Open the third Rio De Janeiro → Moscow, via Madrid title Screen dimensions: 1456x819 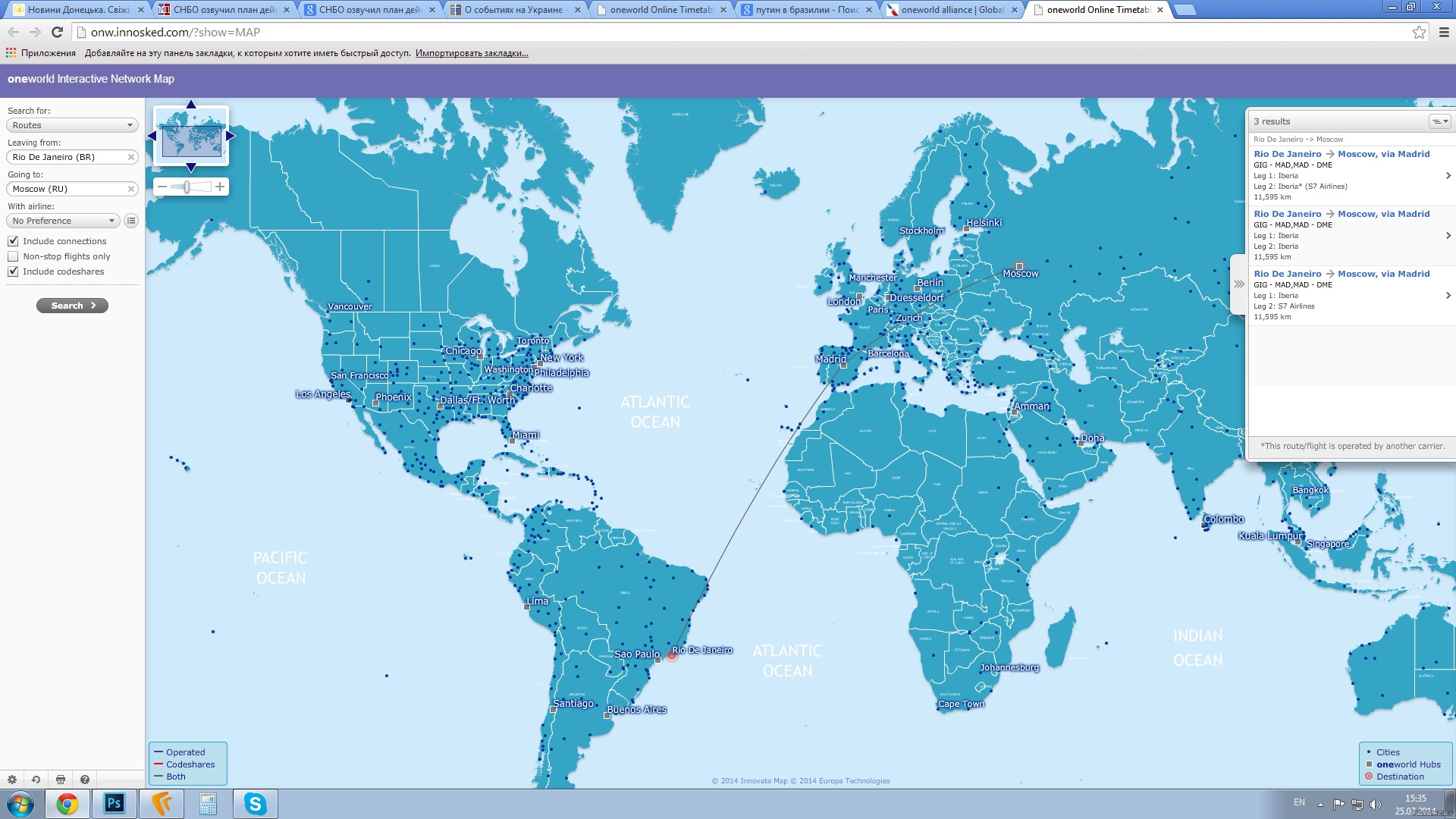(1341, 274)
